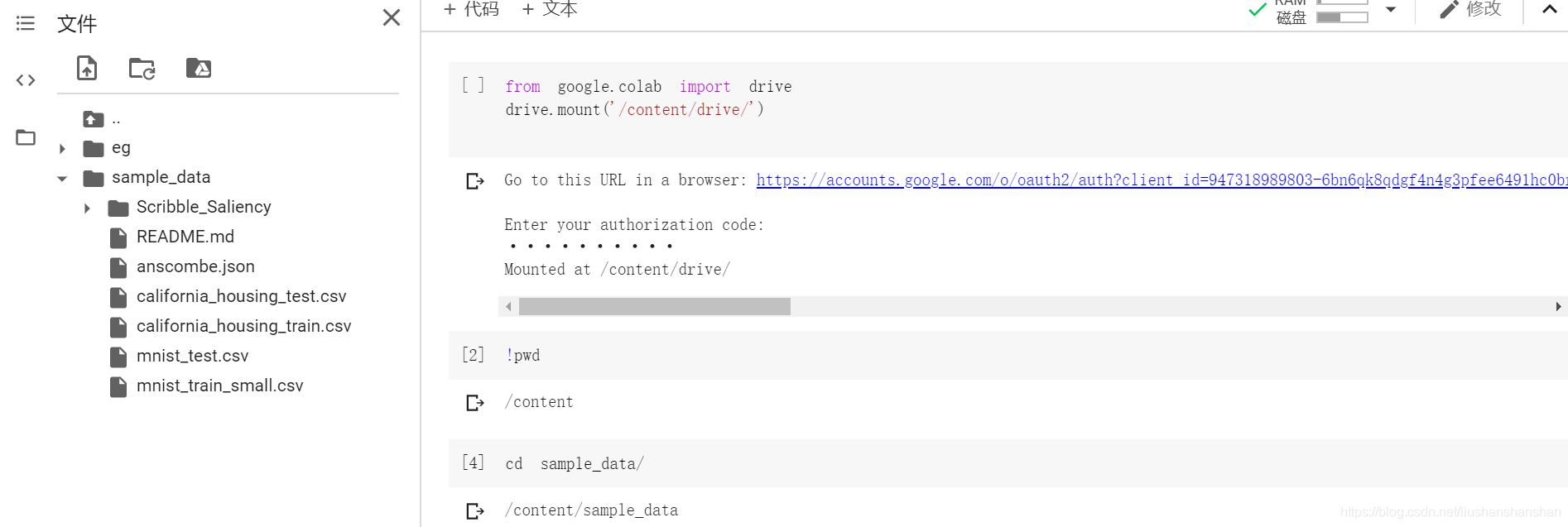The height and width of the screenshot is (527, 1568).
Task: Add a new text cell (+ 文本)
Action: [x=549, y=9]
